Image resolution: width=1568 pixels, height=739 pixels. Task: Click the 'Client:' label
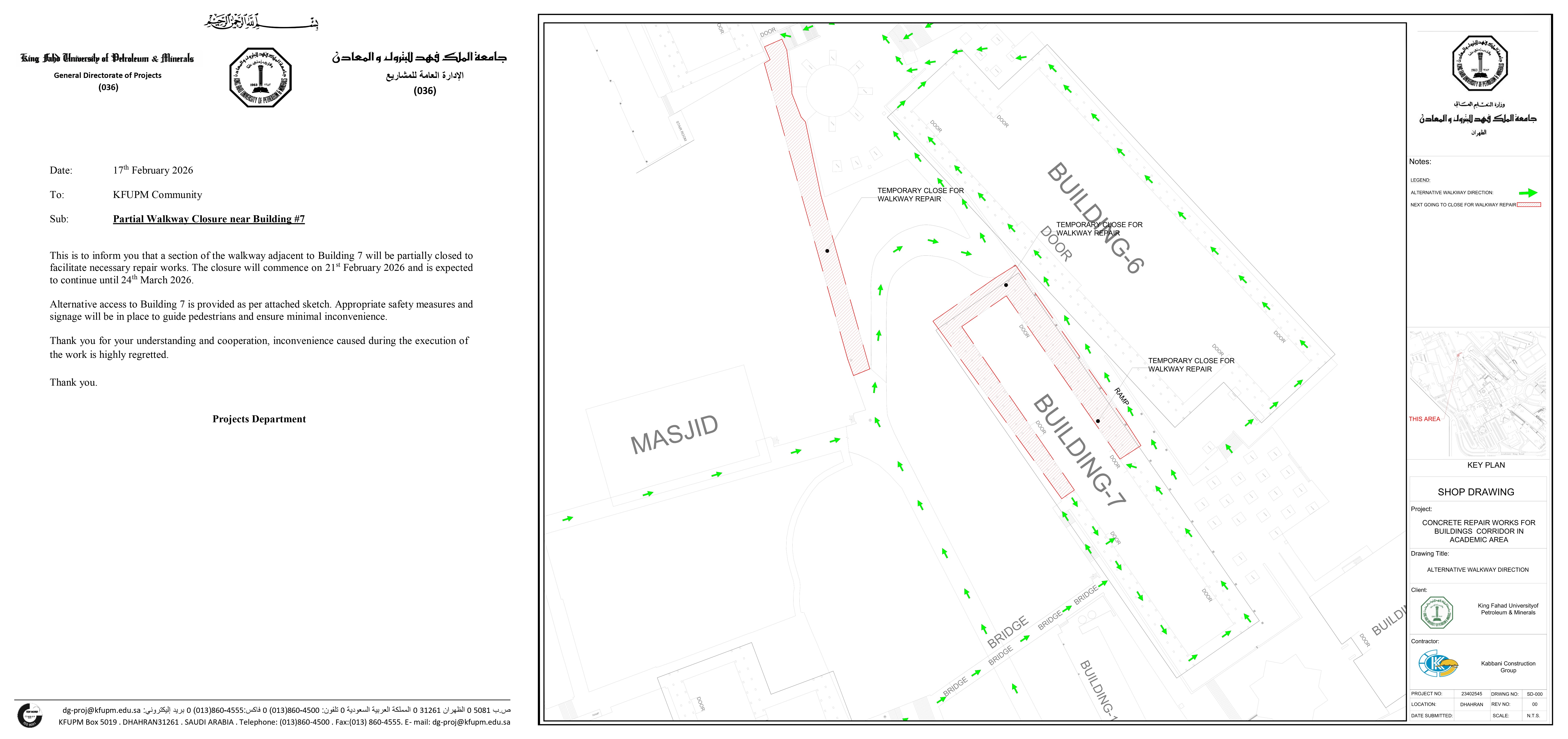coord(1419,590)
